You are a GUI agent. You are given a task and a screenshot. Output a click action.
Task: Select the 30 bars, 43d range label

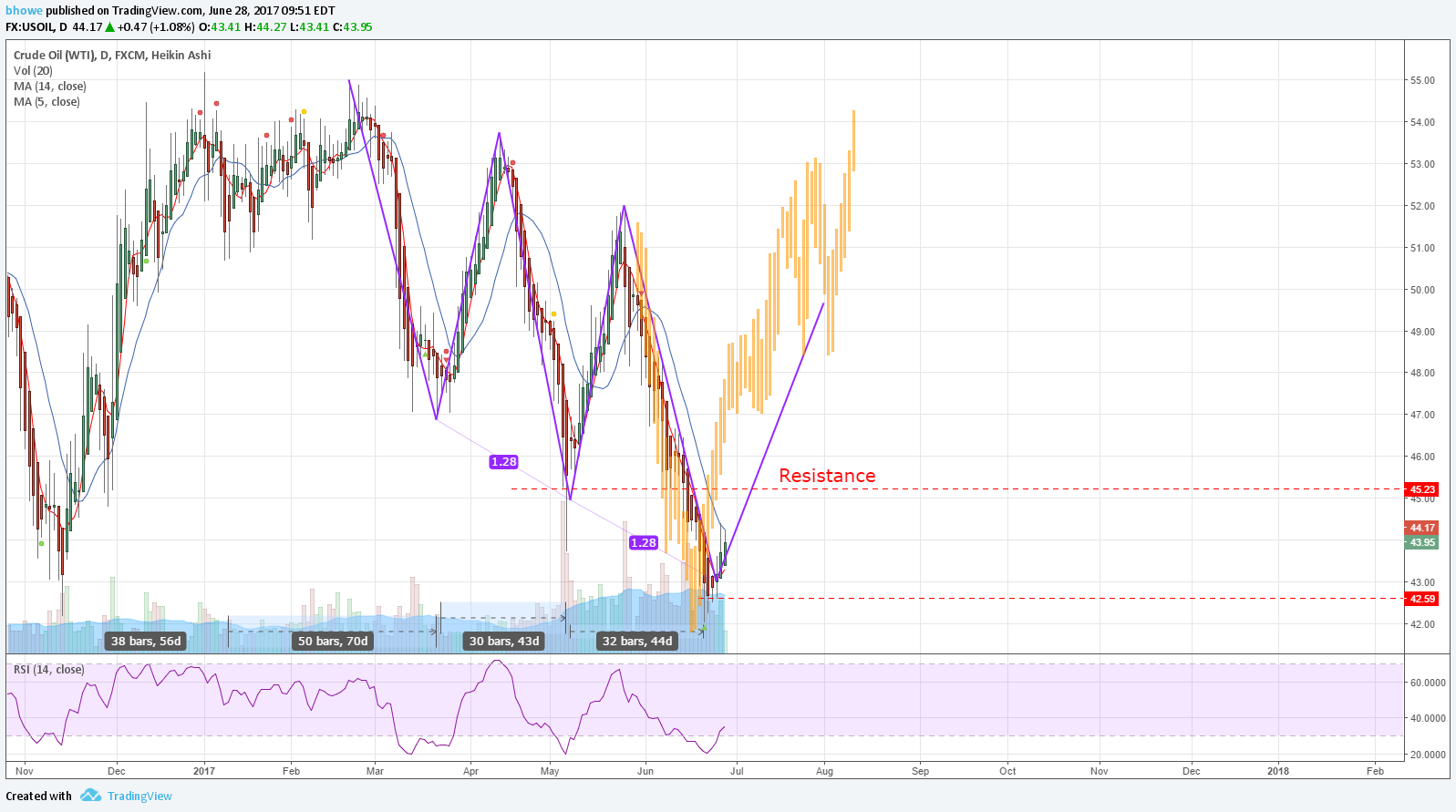pyautogui.click(x=504, y=641)
